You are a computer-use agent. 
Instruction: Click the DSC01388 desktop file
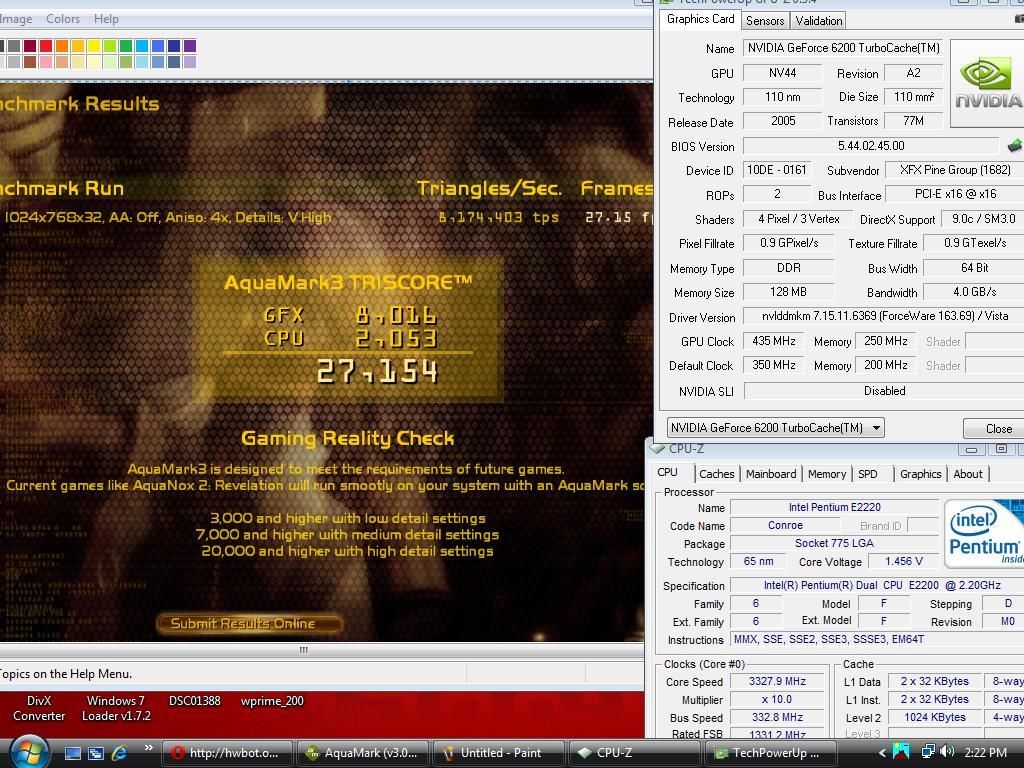(195, 701)
